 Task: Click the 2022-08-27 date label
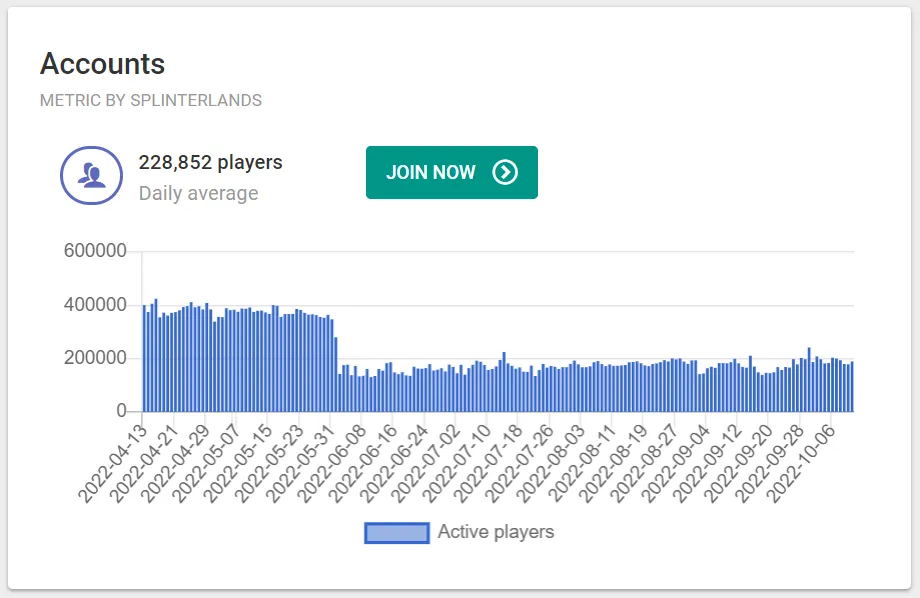coord(644,454)
